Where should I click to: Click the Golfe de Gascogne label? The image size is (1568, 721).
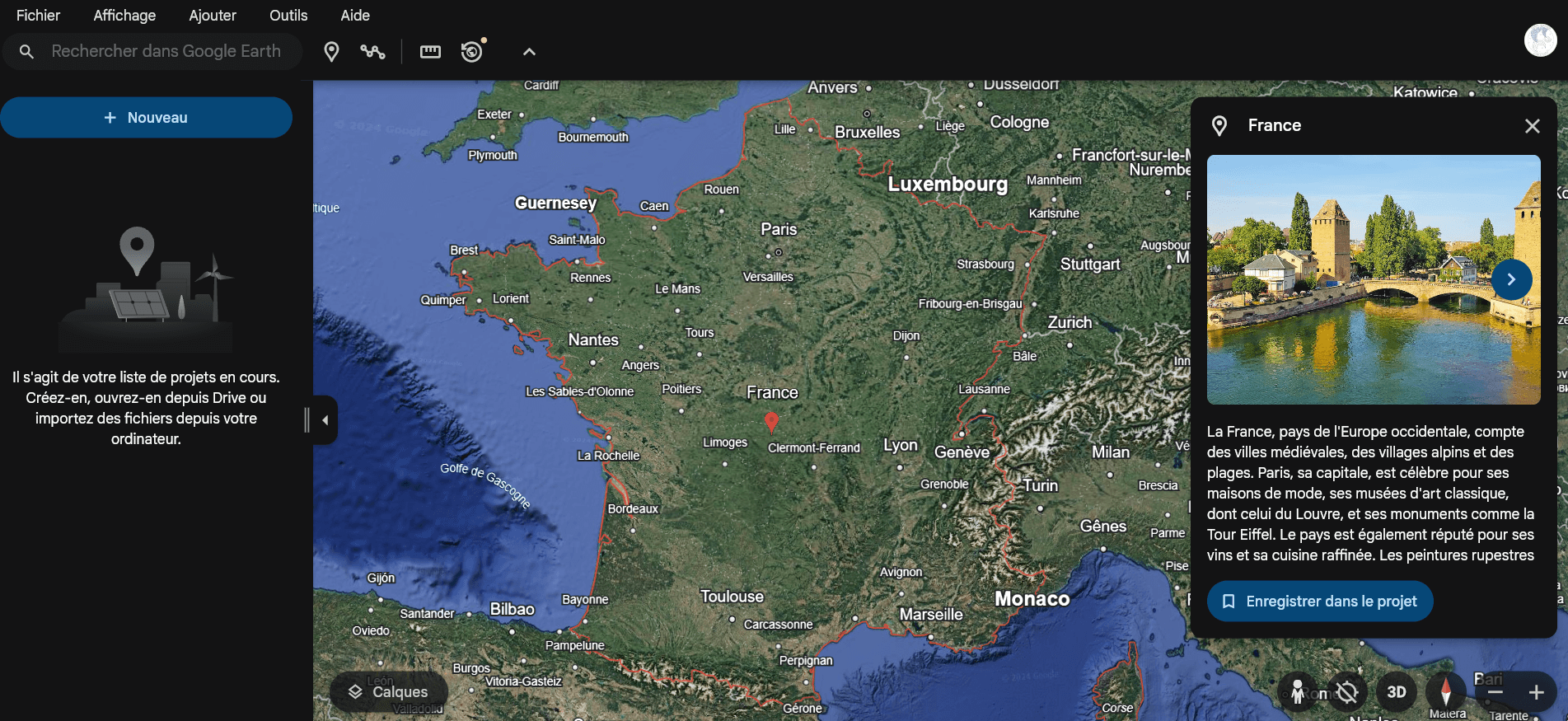point(485,485)
